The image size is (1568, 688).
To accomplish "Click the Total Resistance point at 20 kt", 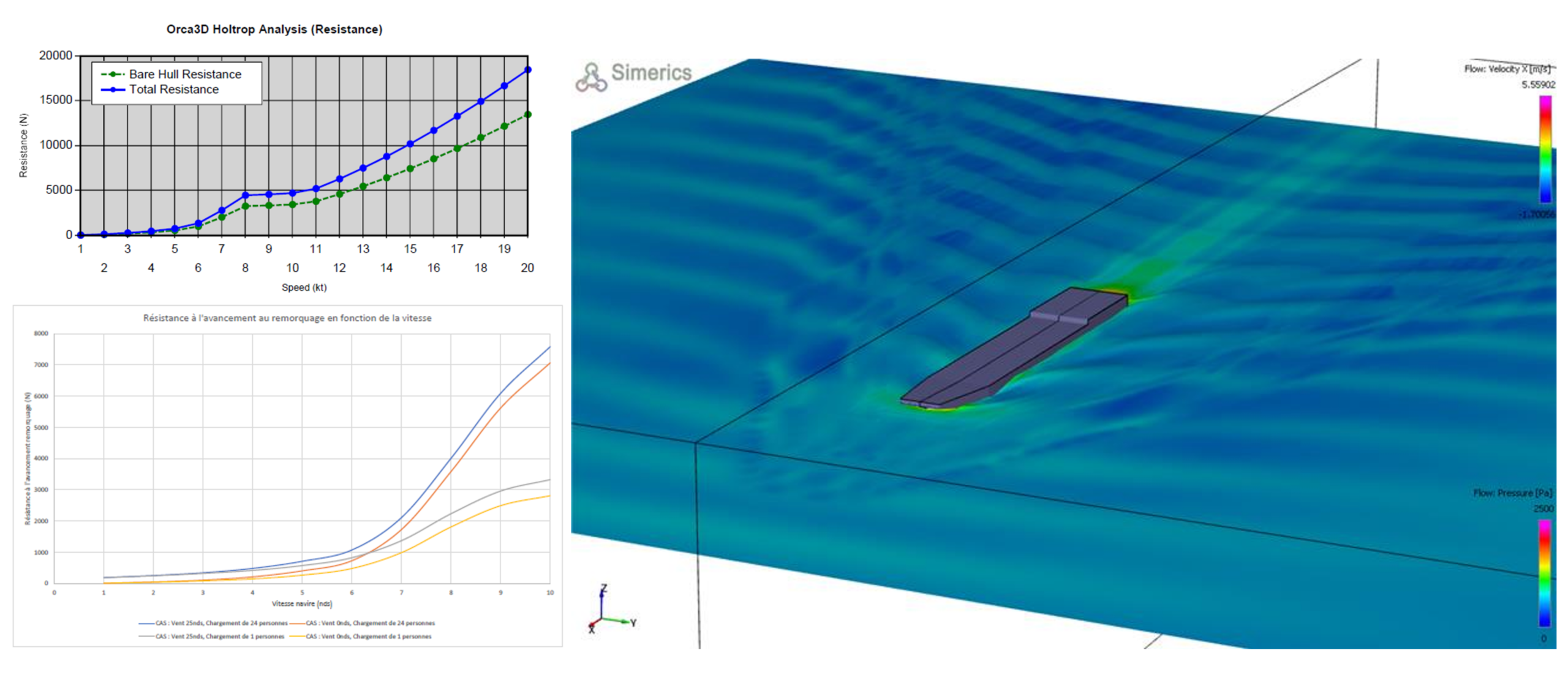I will pos(527,70).
